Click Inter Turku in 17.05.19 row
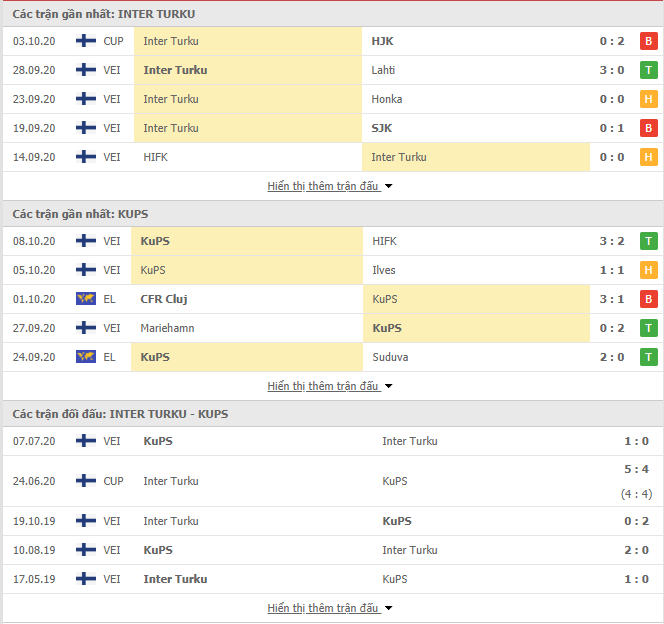 point(175,579)
